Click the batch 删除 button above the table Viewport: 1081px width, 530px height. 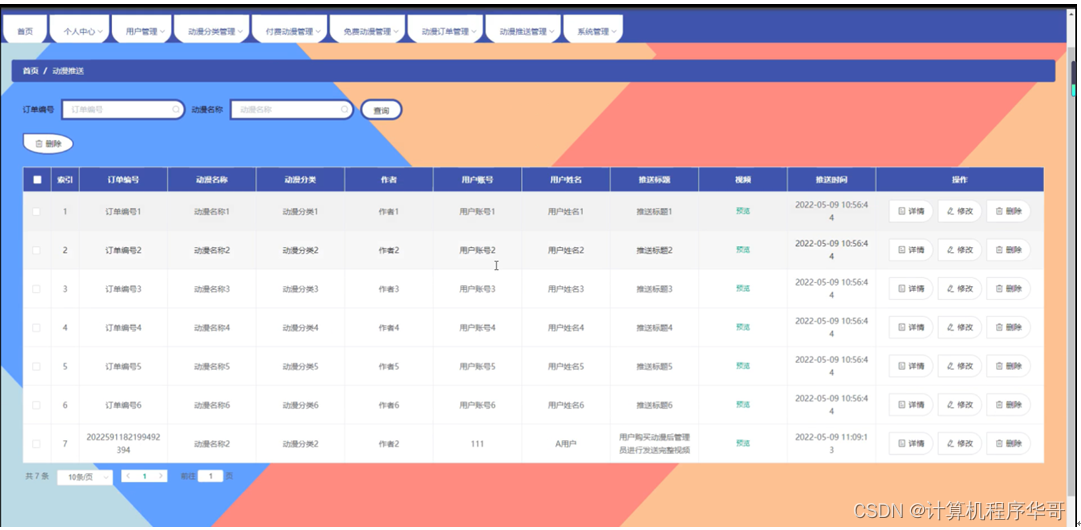[x=48, y=144]
